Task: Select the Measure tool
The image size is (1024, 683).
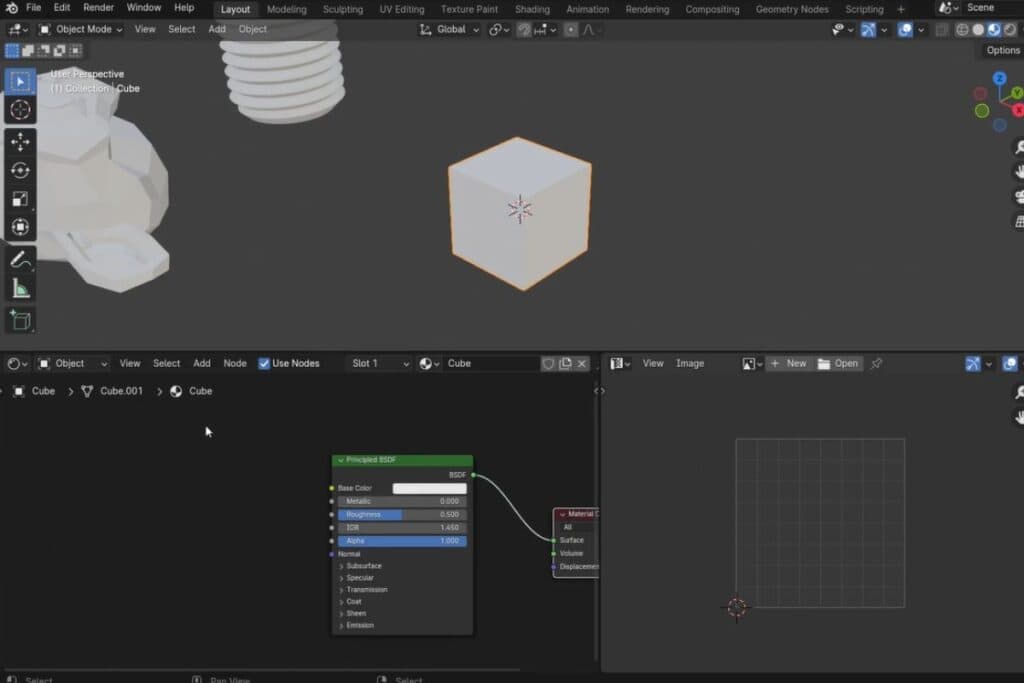Action: coord(20,289)
